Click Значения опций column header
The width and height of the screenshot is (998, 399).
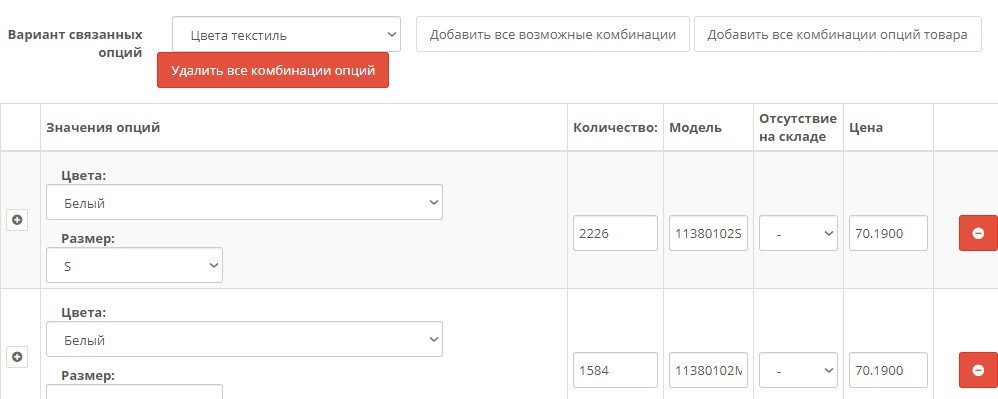pyautogui.click(x=103, y=127)
